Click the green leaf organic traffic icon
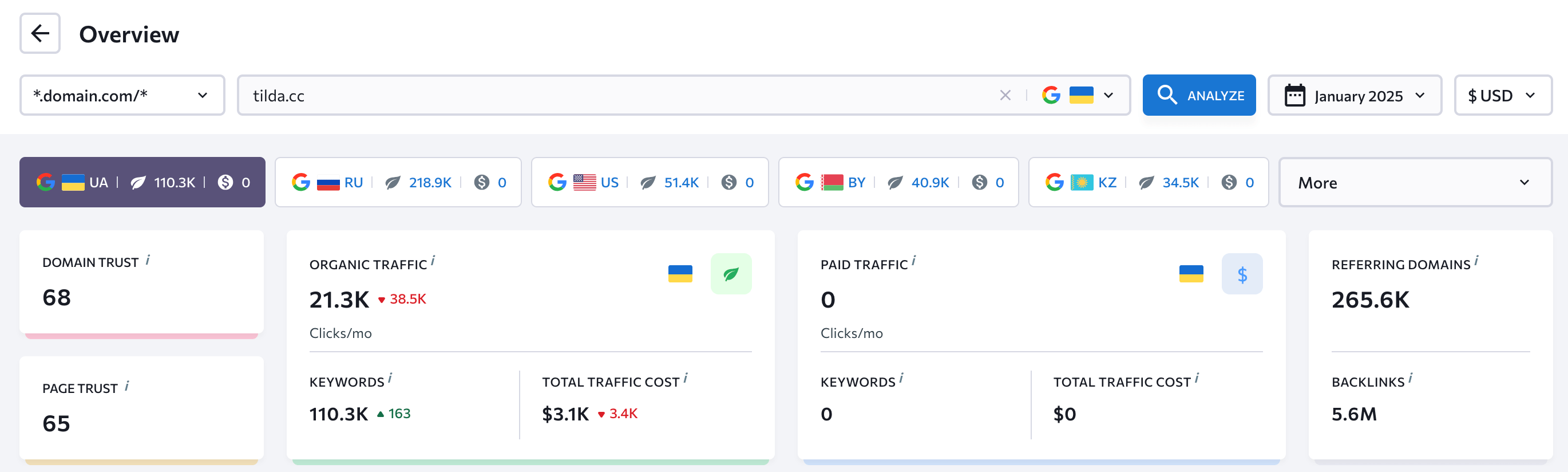Screen dimensions: 1568x472 [x=731, y=274]
